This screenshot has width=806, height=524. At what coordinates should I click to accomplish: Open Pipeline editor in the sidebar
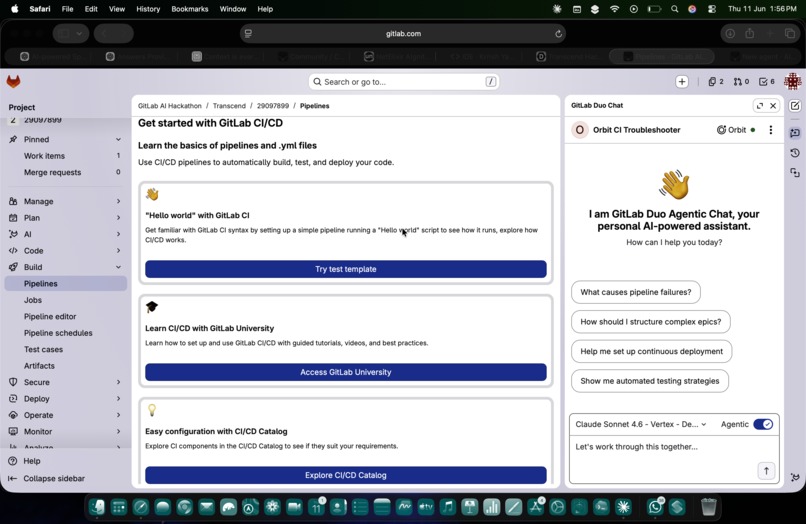pyautogui.click(x=66, y=316)
